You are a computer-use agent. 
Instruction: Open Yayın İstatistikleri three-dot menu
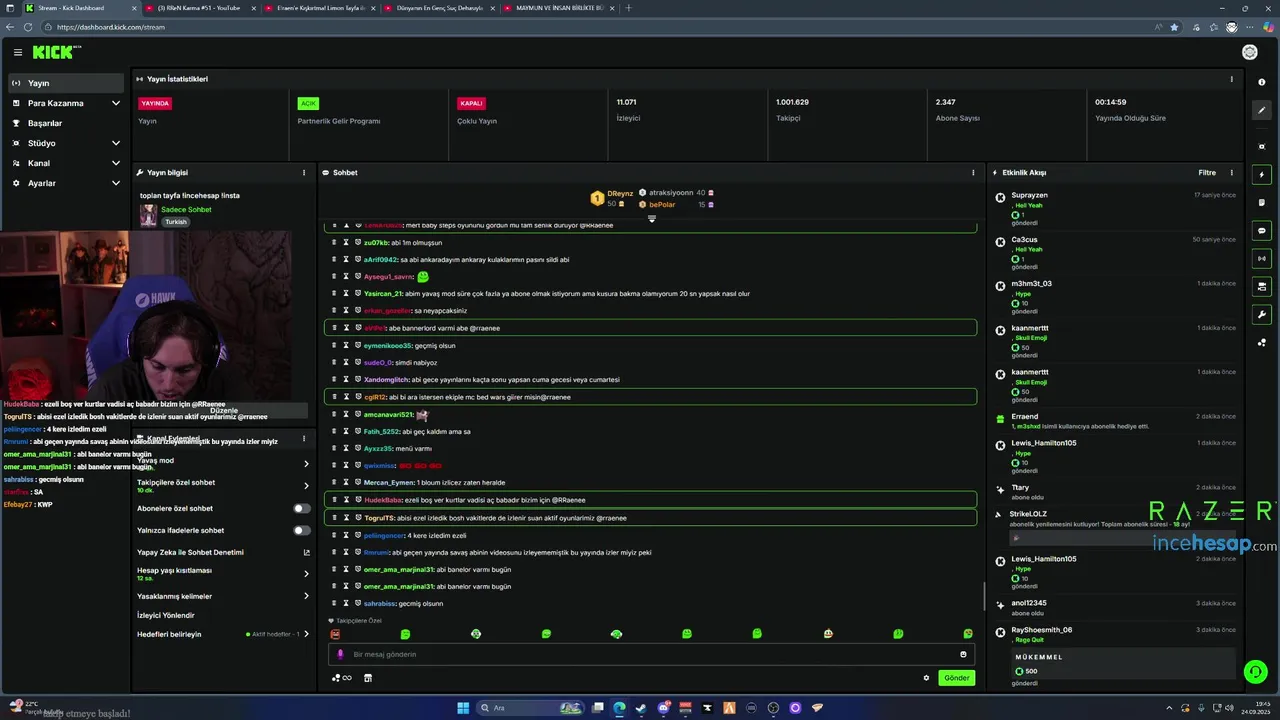pos(1231,79)
